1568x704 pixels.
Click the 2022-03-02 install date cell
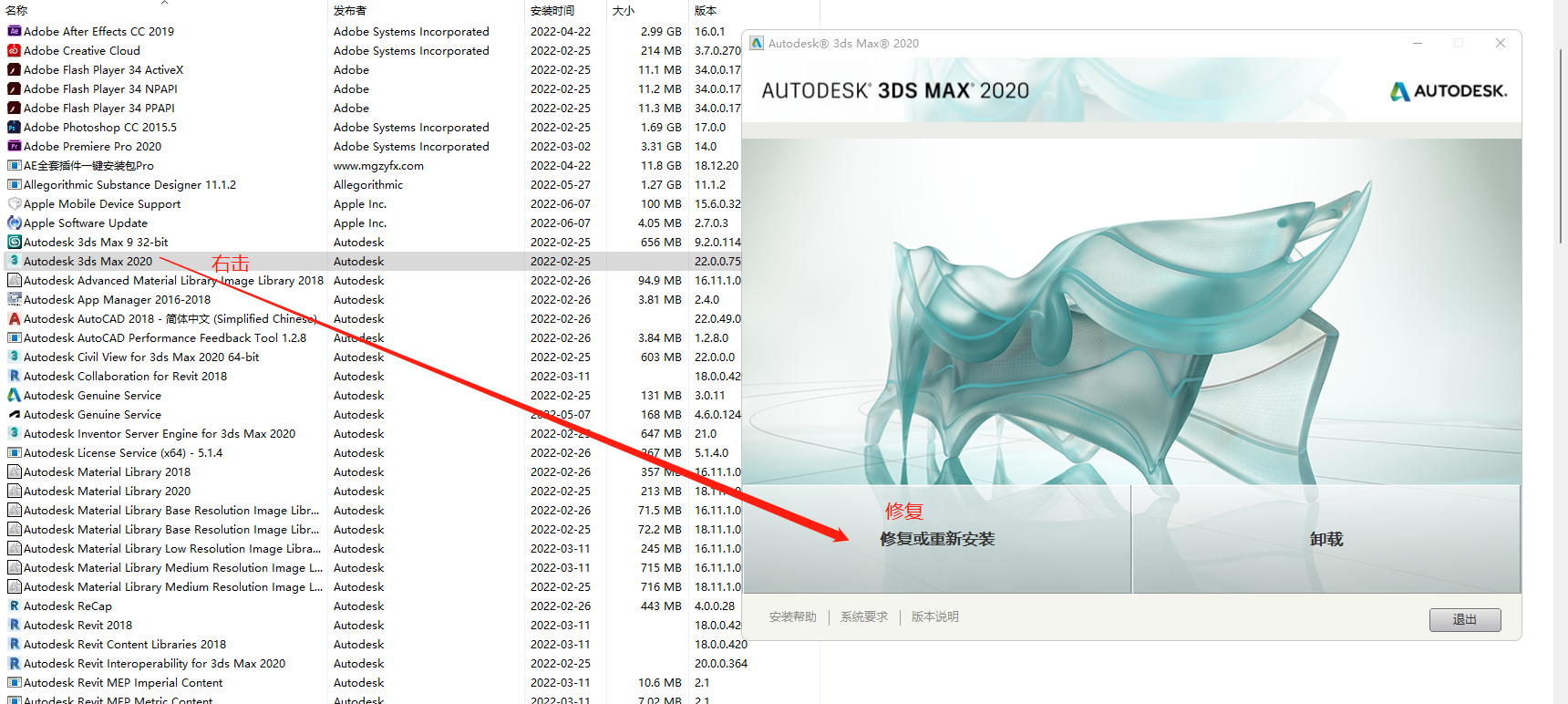[x=561, y=146]
